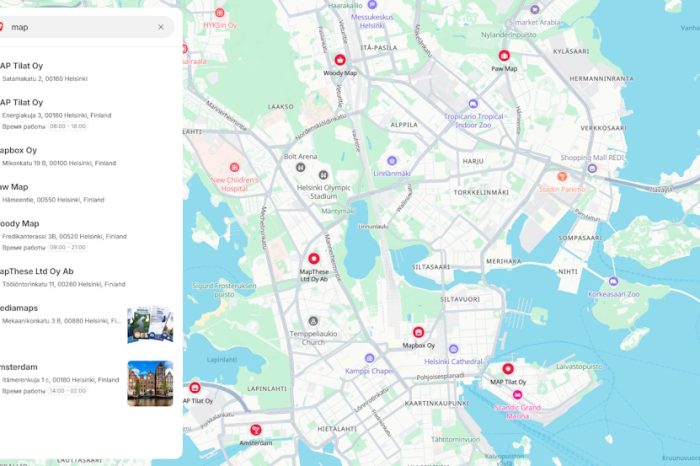Open the New Children's Hospital marker
Image resolution: width=700 pixels, height=466 pixels.
click(x=234, y=167)
